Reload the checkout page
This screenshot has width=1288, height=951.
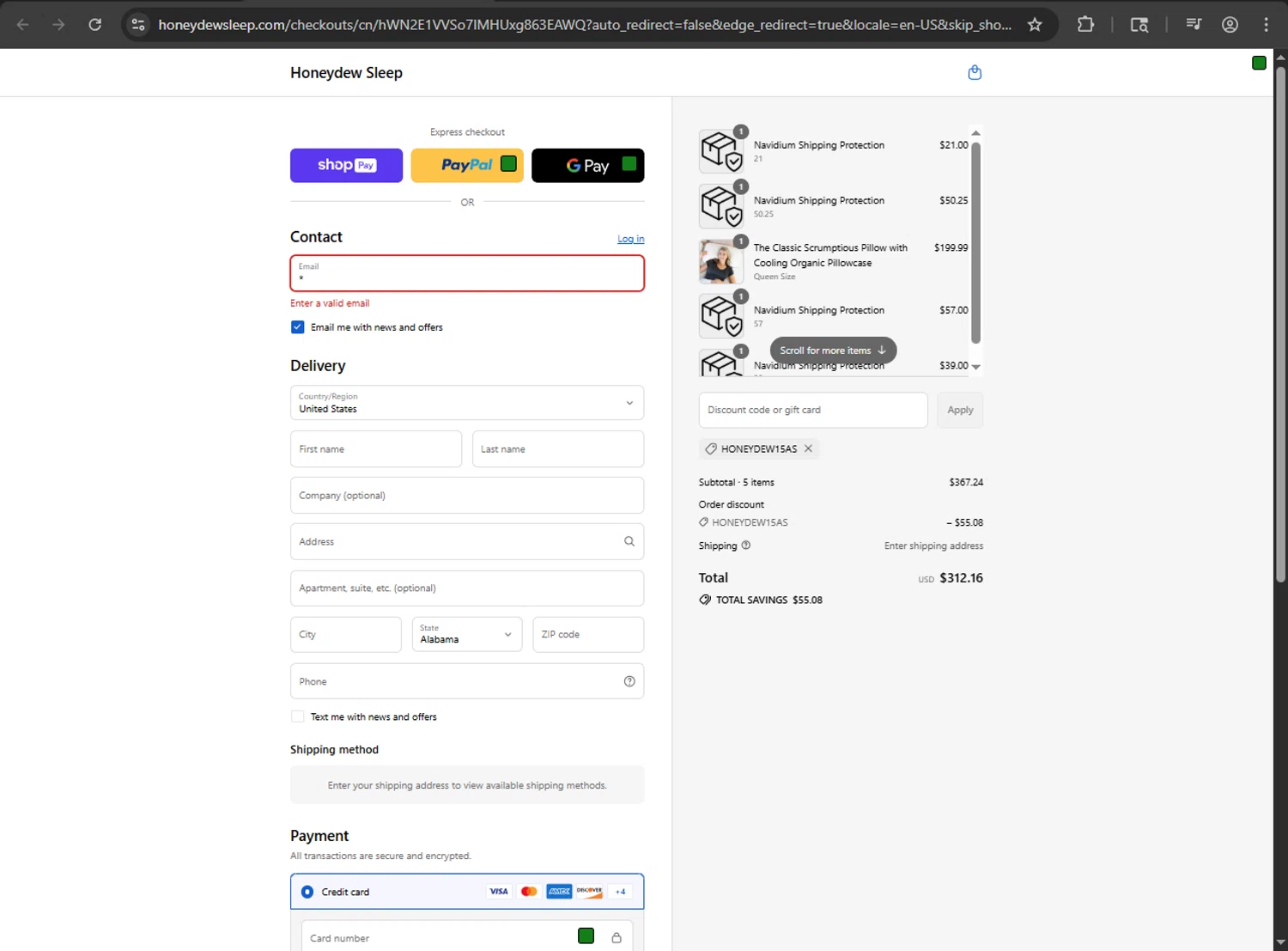pyautogui.click(x=95, y=25)
